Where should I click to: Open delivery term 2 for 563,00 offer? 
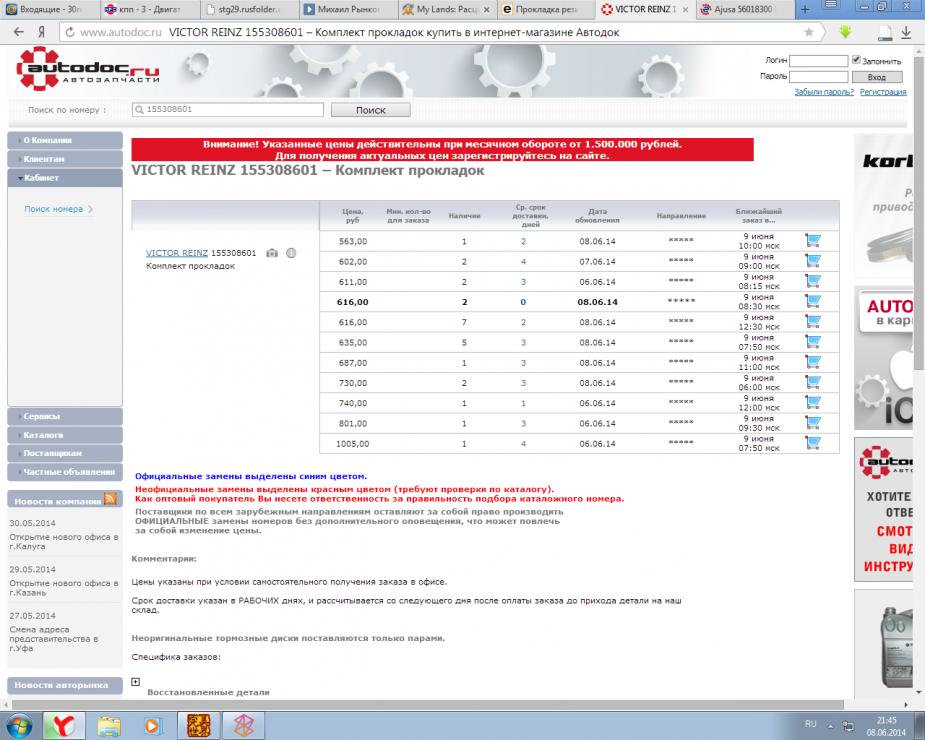(x=523, y=241)
